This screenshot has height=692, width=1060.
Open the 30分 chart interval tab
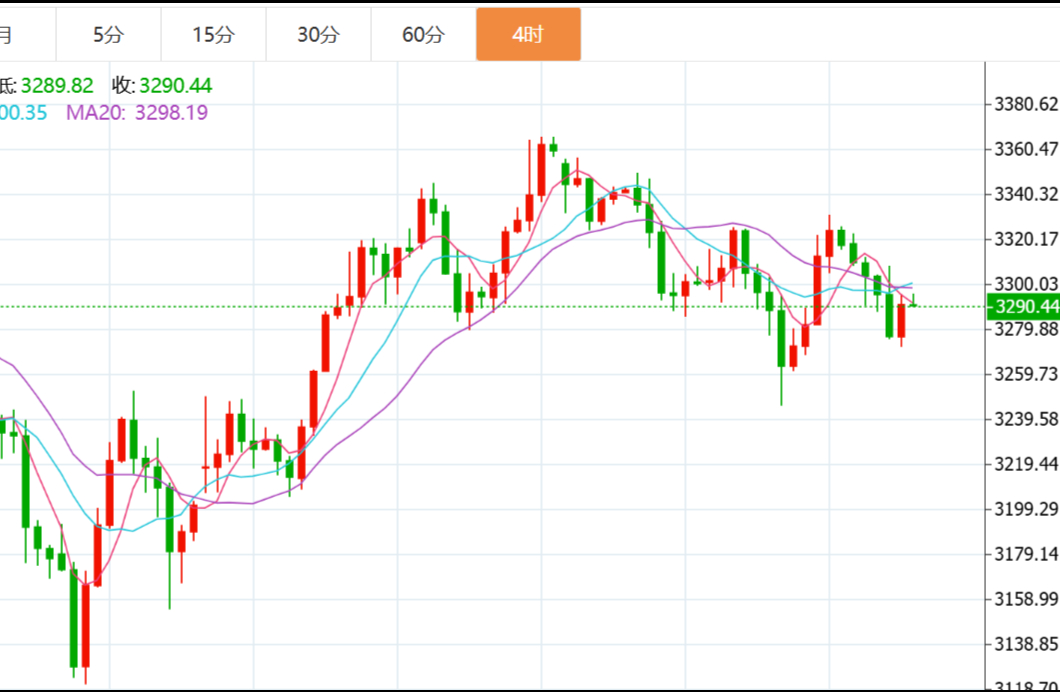318,35
